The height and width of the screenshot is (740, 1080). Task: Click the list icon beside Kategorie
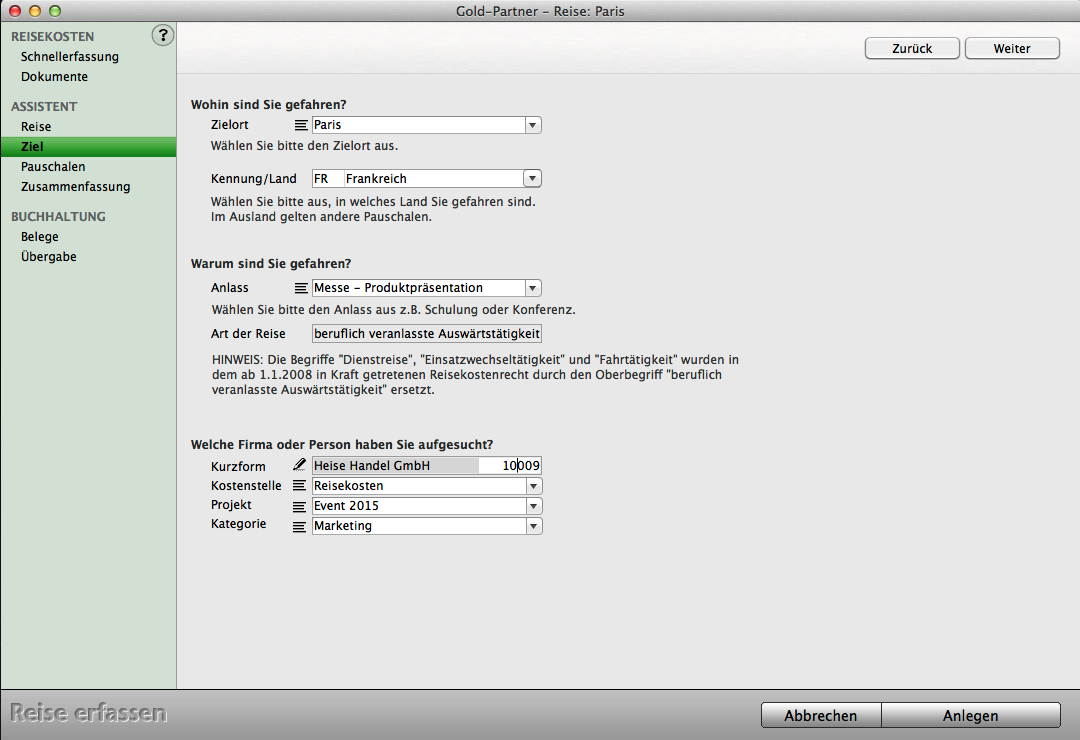click(x=300, y=526)
